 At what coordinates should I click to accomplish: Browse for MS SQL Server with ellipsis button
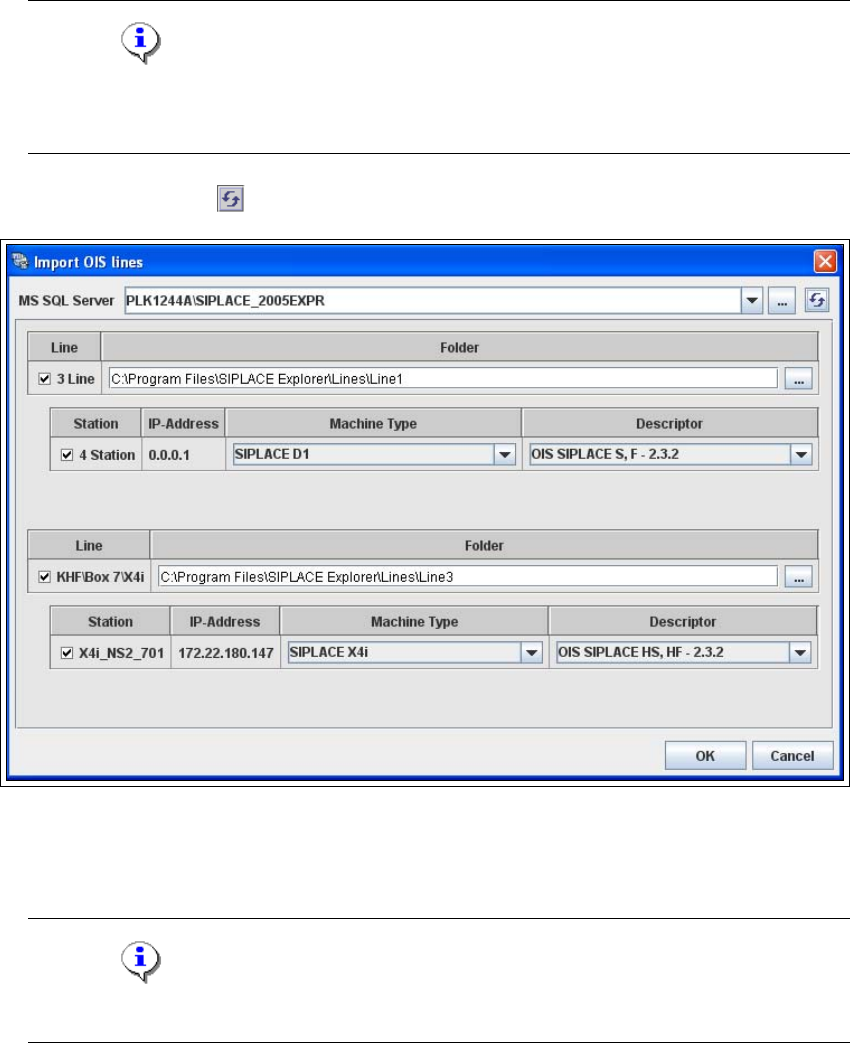pyautogui.click(x=781, y=301)
